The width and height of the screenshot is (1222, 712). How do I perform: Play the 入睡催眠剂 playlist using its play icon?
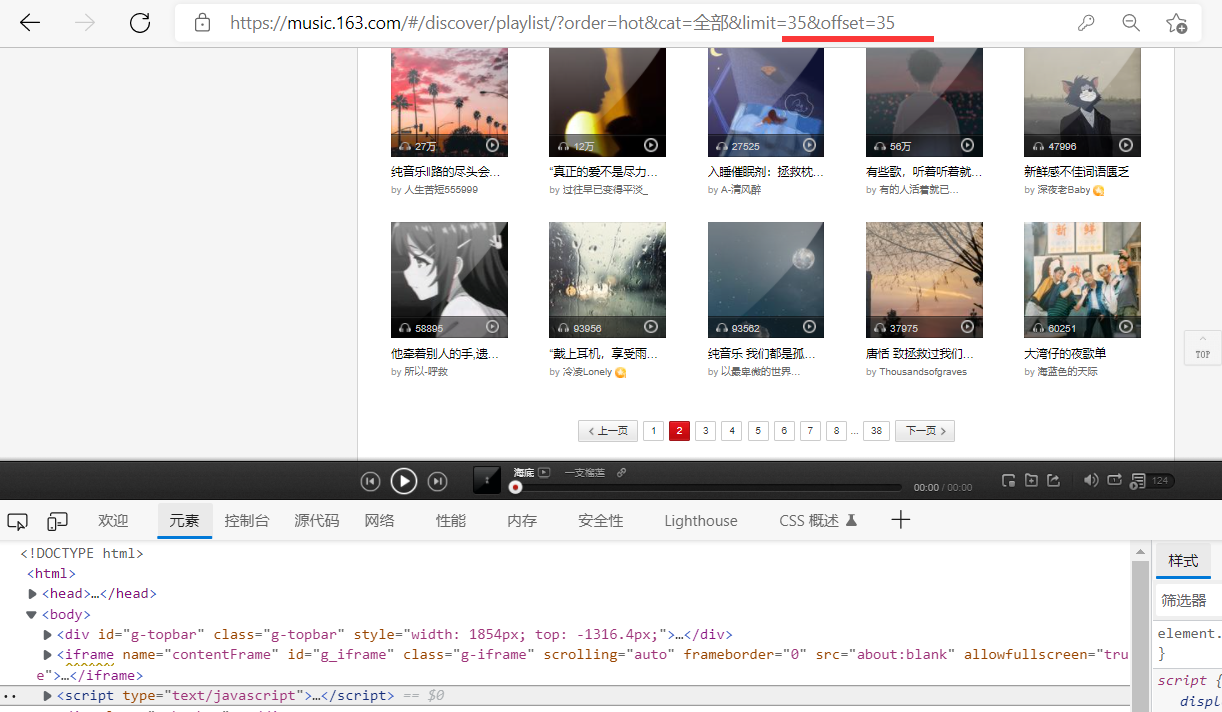coord(809,146)
